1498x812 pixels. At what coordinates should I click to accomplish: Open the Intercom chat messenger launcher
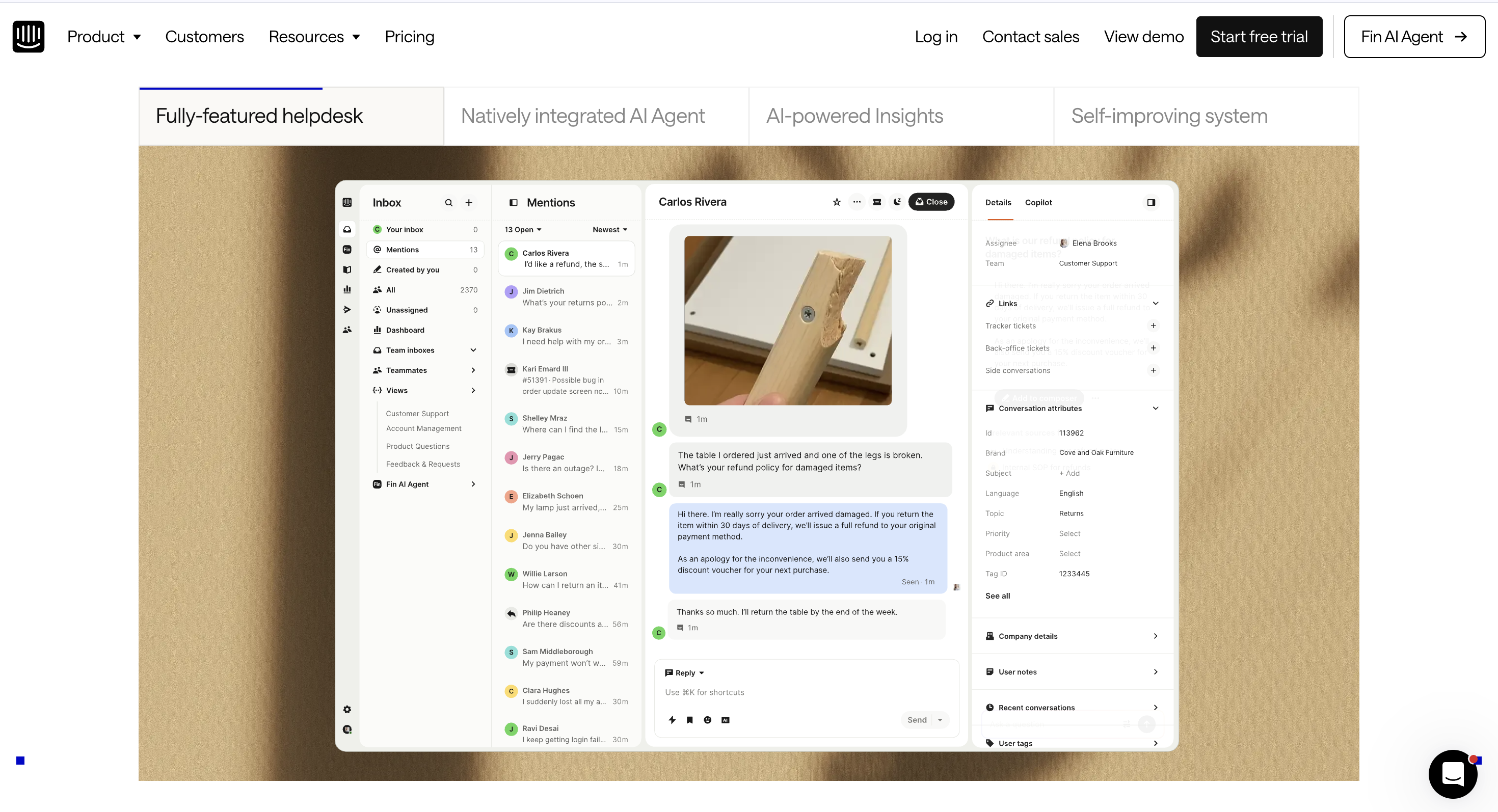click(x=1453, y=774)
